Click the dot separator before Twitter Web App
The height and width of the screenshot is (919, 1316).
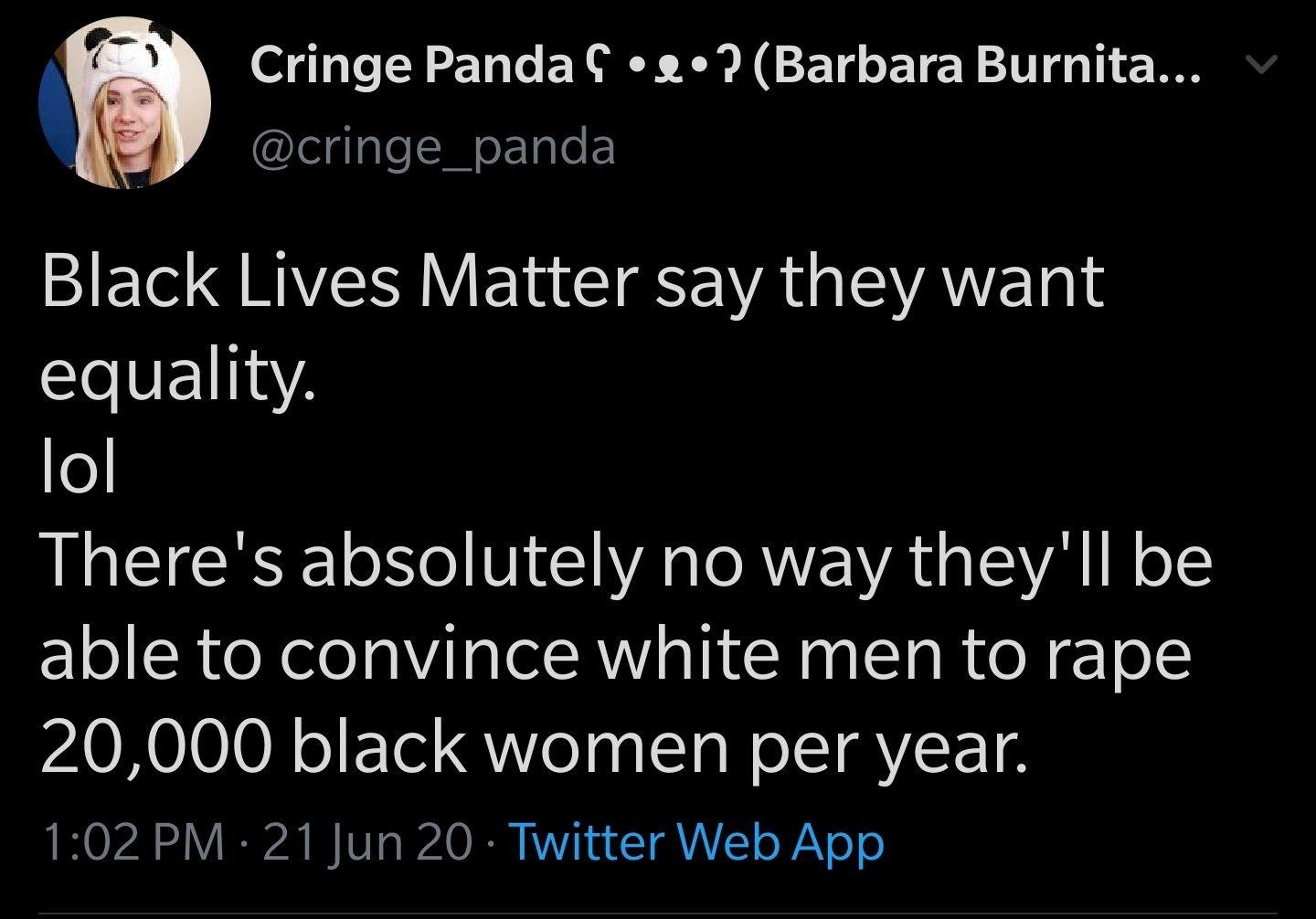point(490,842)
